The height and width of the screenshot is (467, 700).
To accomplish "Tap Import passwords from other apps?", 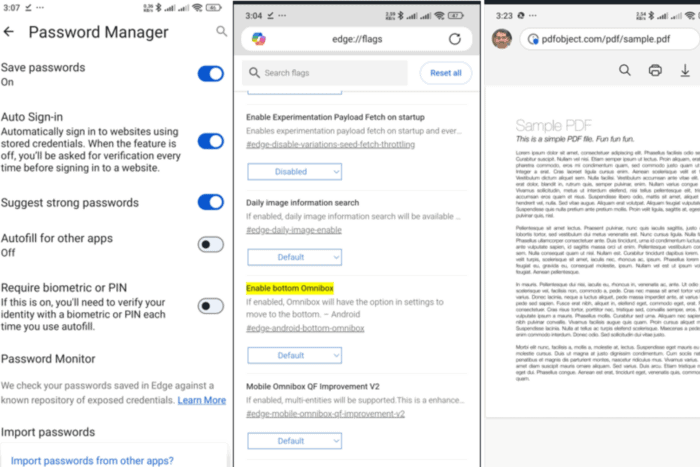I will 92,461.
